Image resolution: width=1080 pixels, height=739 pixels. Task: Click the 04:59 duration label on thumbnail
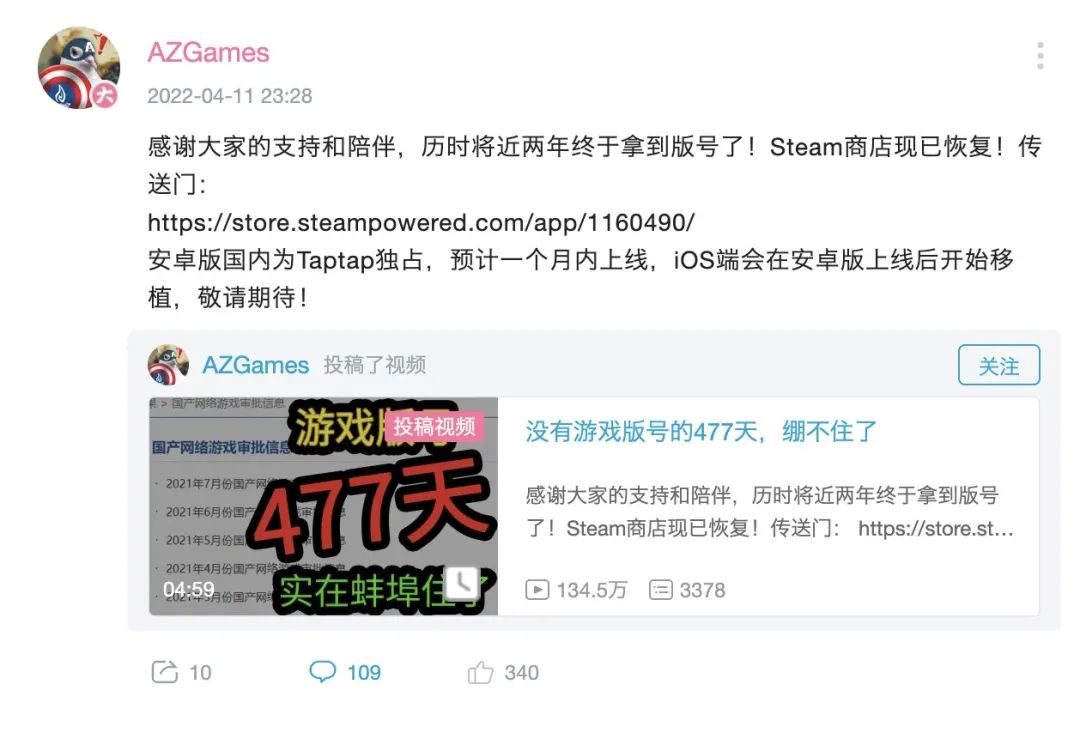(x=189, y=590)
